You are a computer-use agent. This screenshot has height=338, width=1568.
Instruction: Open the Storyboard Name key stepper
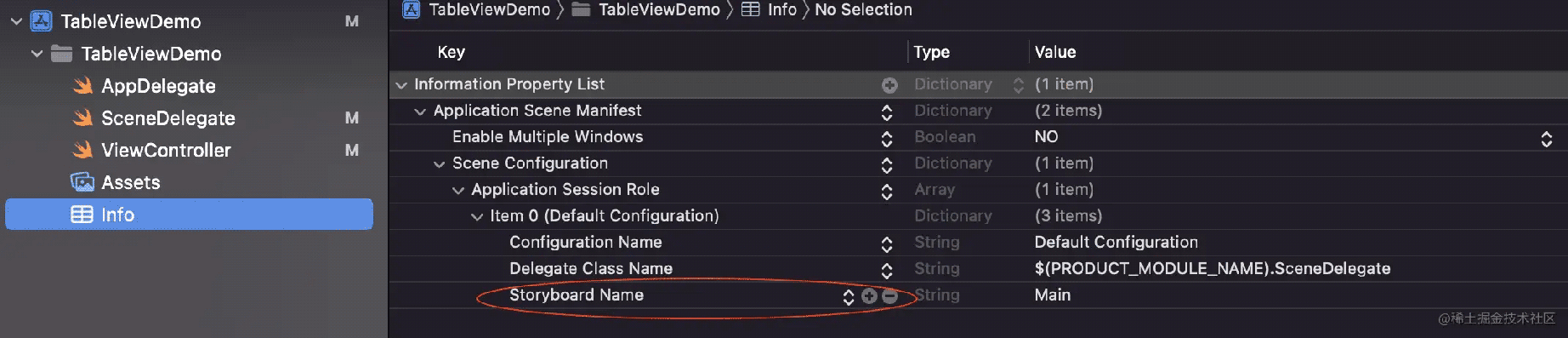point(848,296)
